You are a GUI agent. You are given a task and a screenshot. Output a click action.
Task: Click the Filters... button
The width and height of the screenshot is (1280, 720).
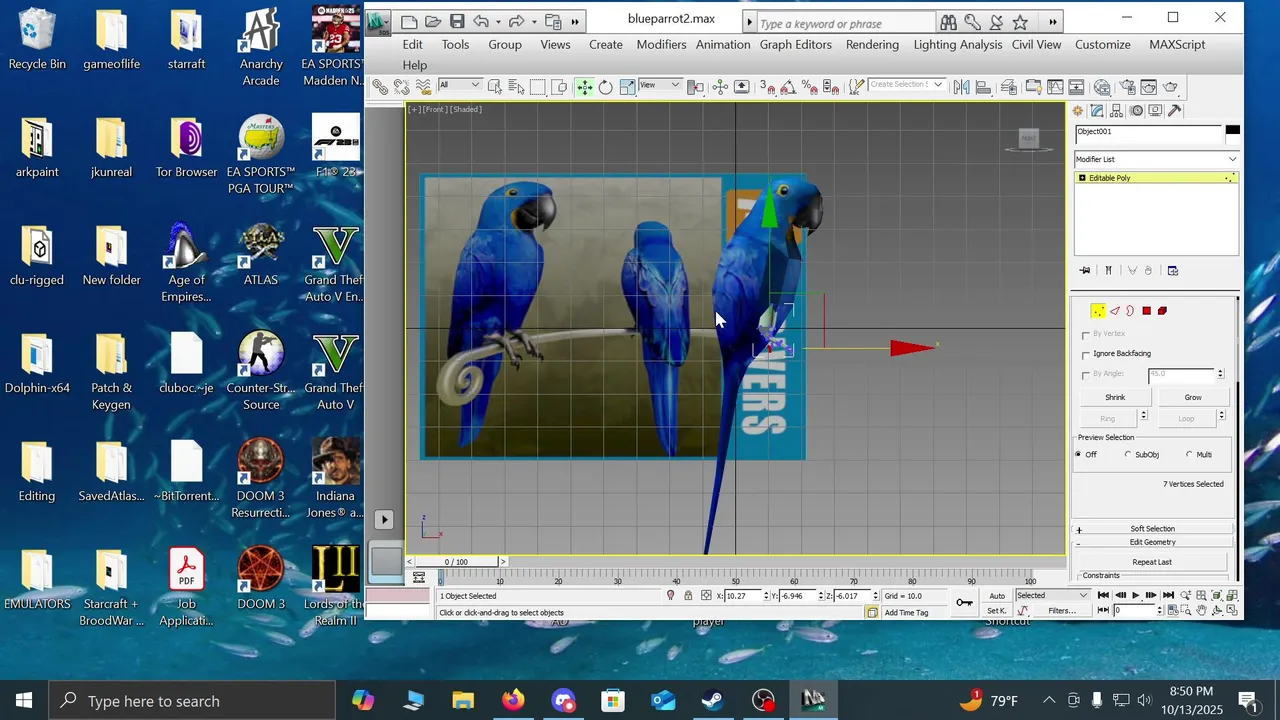pyautogui.click(x=1062, y=610)
